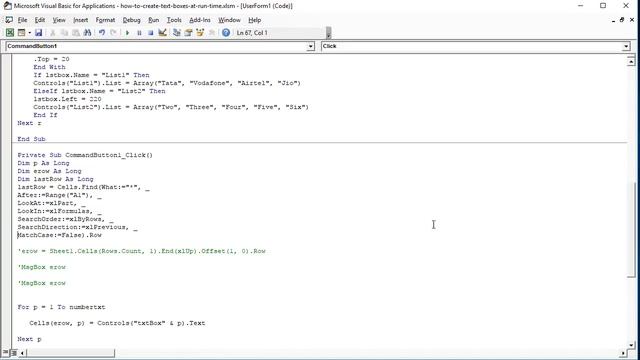Image resolution: width=640 pixels, height=360 pixels.
Task: Click the 'Ln 67, Col 1' position indicator
Action: click(x=252, y=33)
